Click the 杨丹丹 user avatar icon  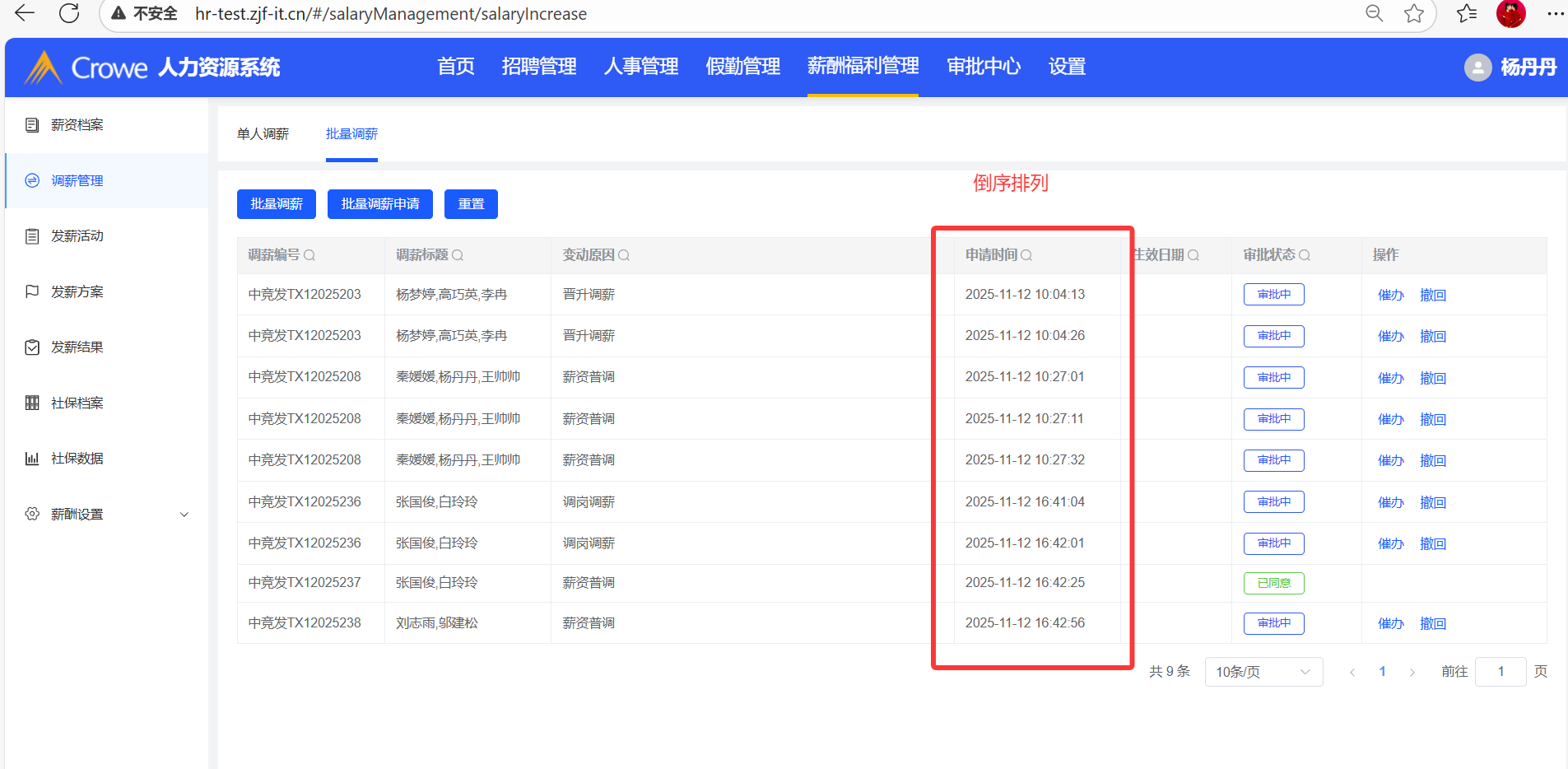[x=1477, y=68]
